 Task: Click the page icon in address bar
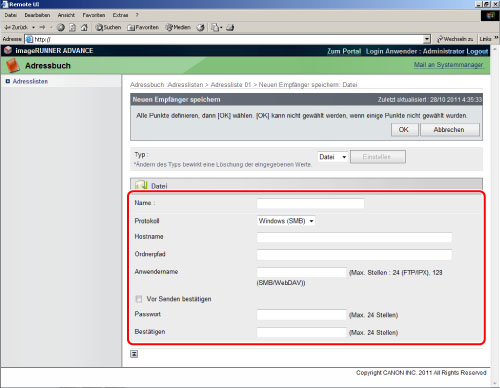(x=29, y=39)
